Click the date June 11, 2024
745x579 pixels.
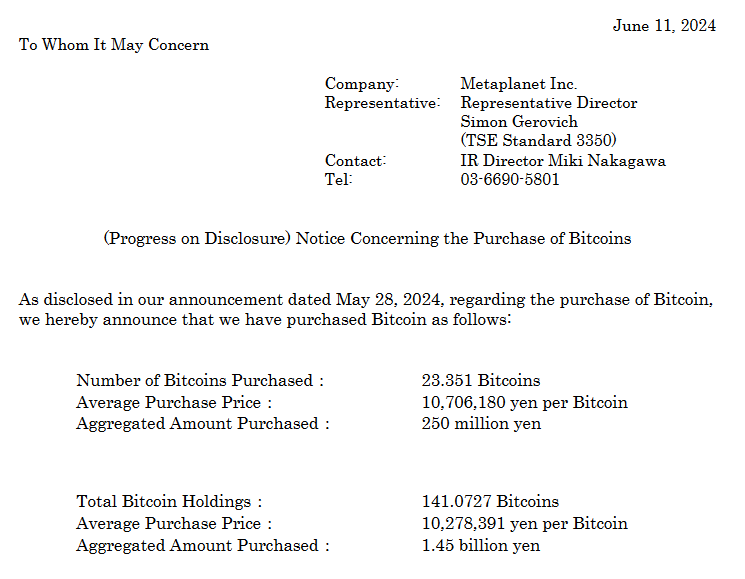[x=664, y=26]
